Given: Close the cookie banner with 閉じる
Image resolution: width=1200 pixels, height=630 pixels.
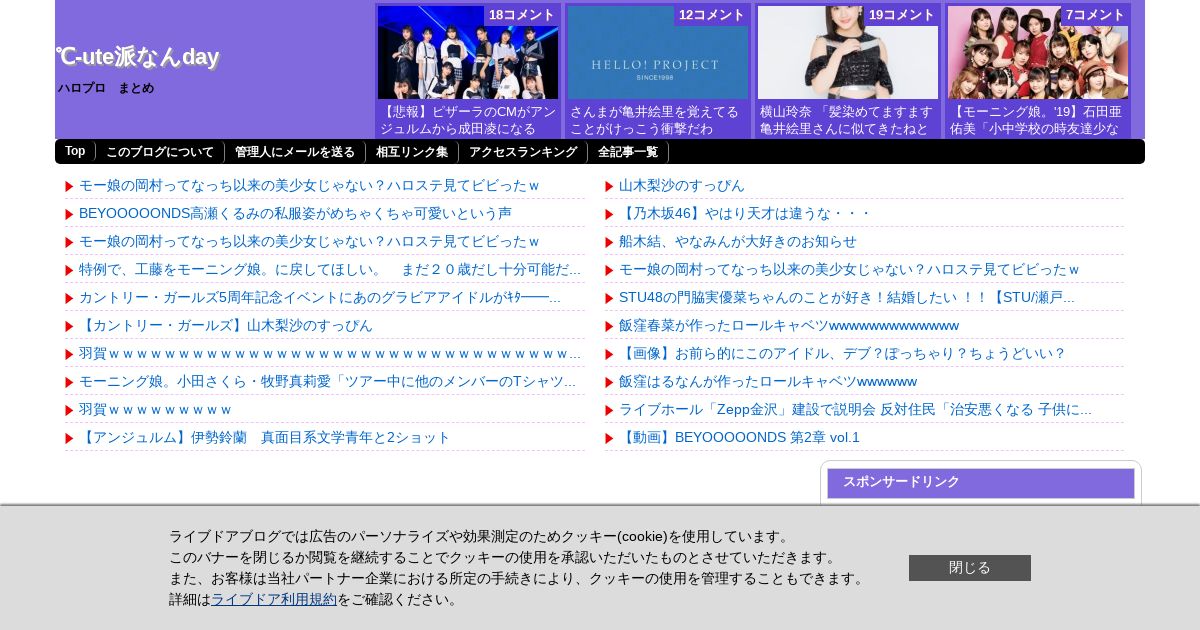Looking at the screenshot, I should click(970, 568).
